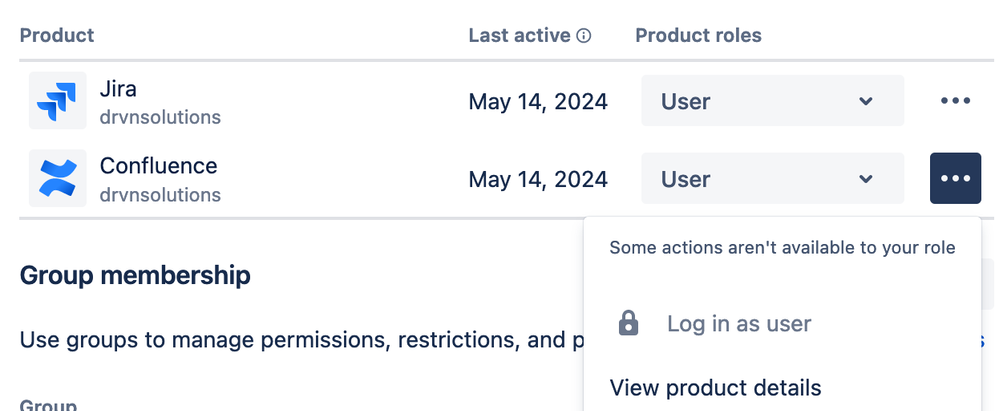This screenshot has height=411, width=999.
Task: Click the Jira product name
Action: (118, 89)
